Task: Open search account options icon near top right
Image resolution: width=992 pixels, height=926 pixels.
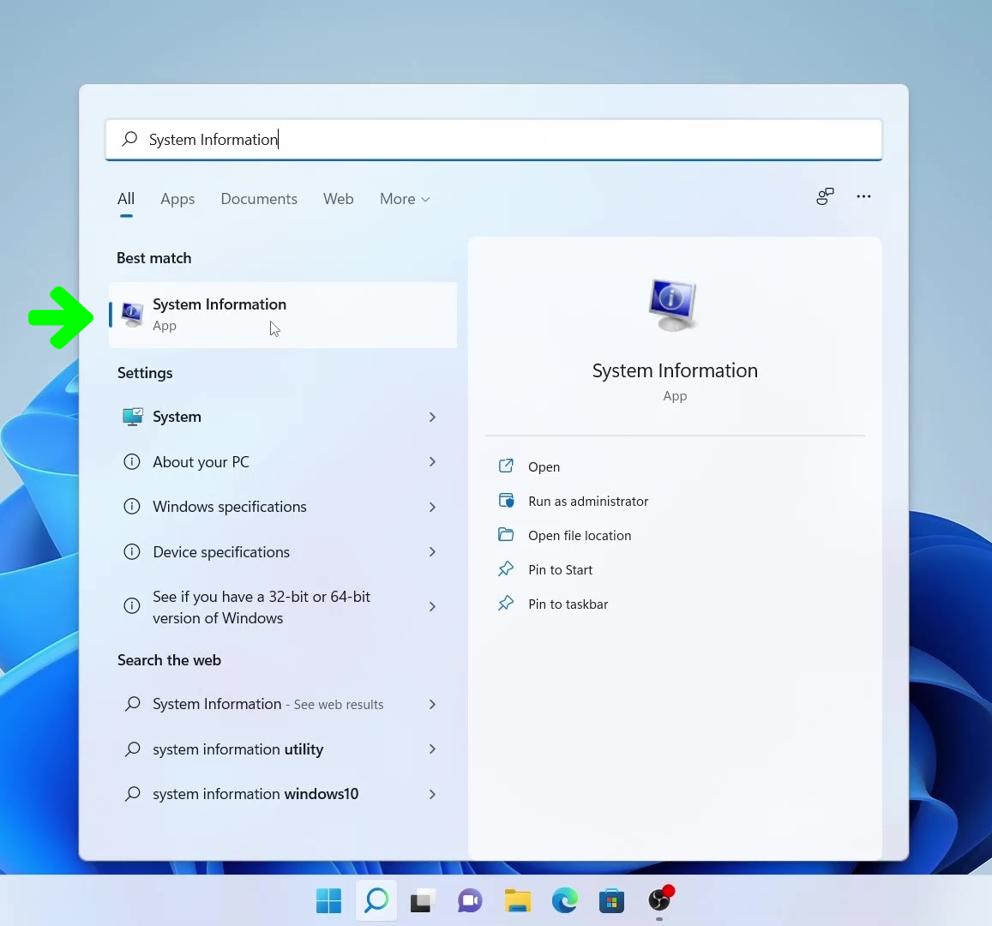Action: tap(824, 196)
